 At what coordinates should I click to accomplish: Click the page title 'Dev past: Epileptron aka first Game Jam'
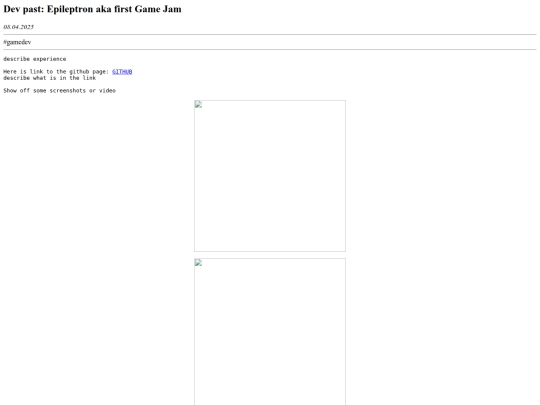pyautogui.click(x=92, y=9)
